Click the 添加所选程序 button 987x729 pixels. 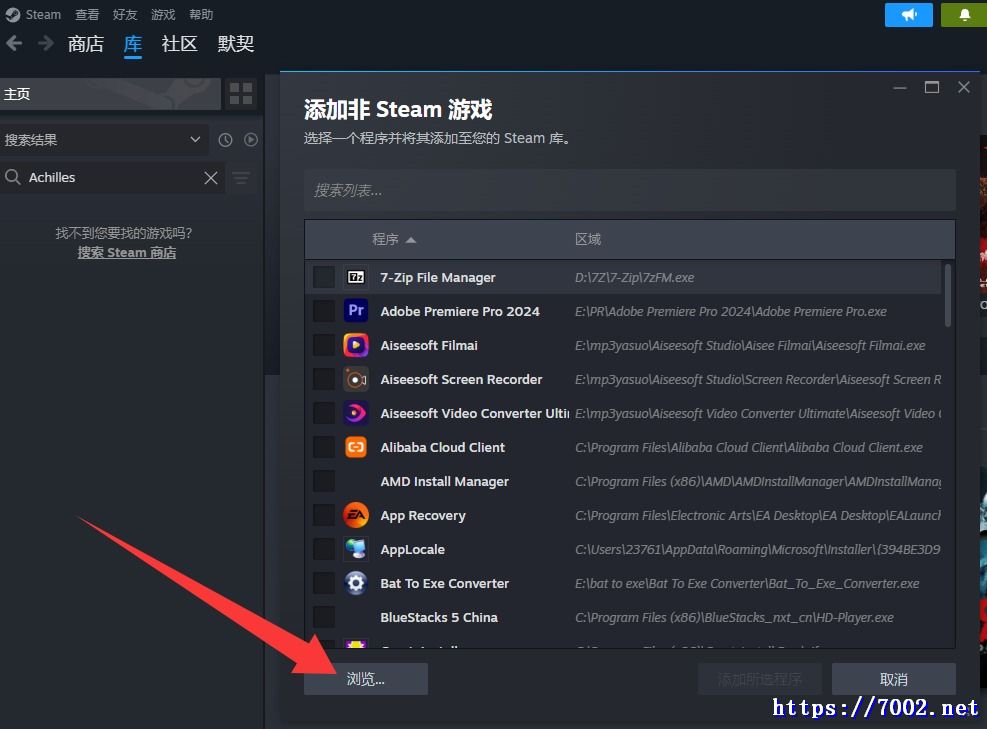tap(760, 679)
